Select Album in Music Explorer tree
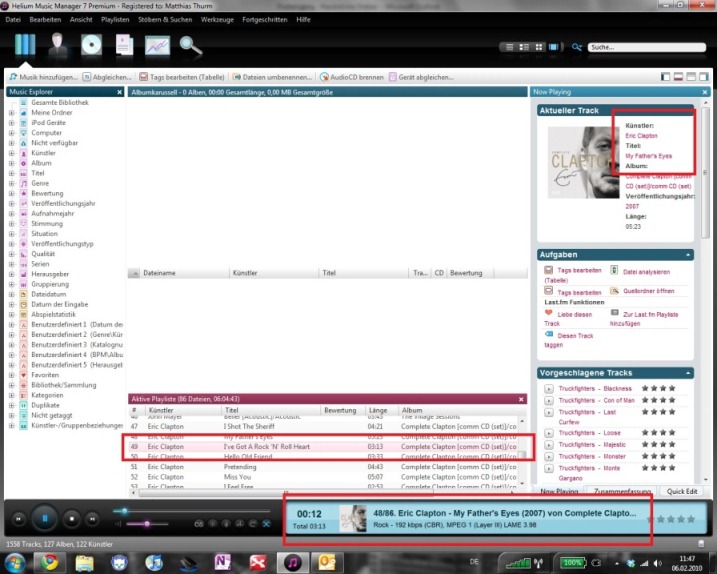The height and width of the screenshot is (574, 717). (x=41, y=163)
